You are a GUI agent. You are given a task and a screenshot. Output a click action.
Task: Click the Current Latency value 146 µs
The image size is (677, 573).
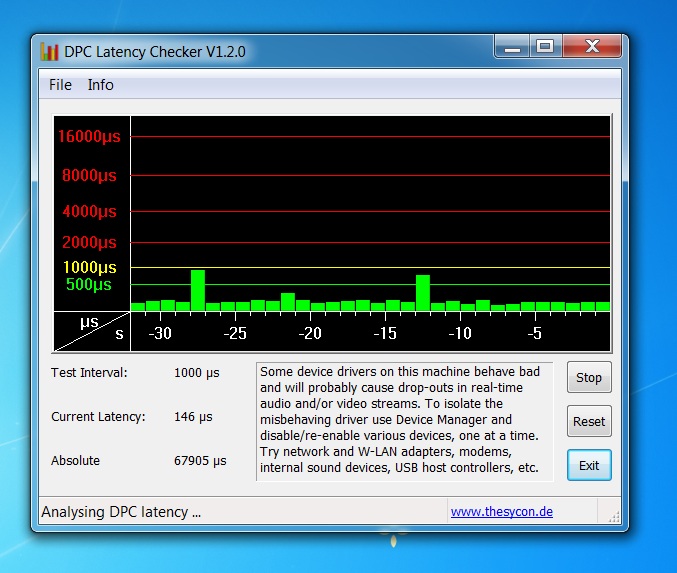point(193,417)
